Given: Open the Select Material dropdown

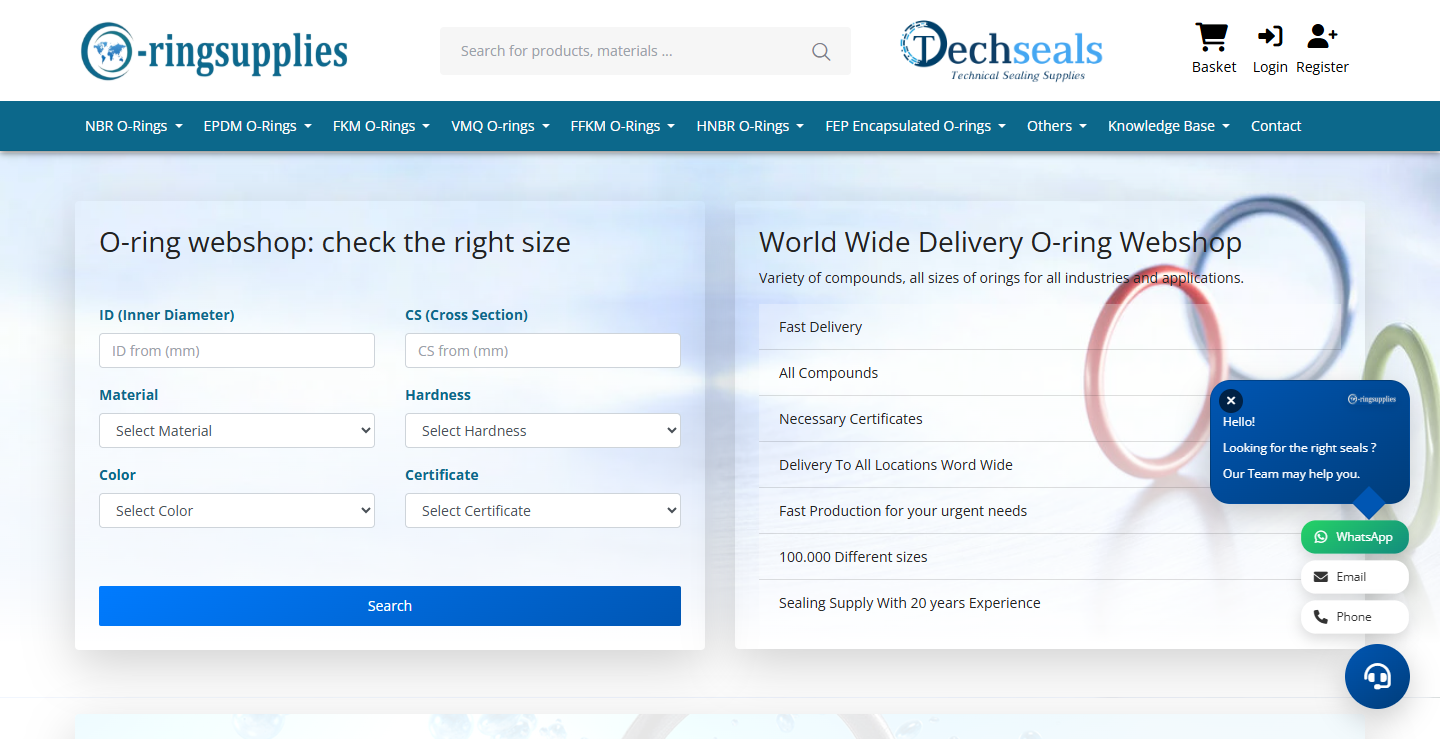Looking at the screenshot, I should click(237, 431).
